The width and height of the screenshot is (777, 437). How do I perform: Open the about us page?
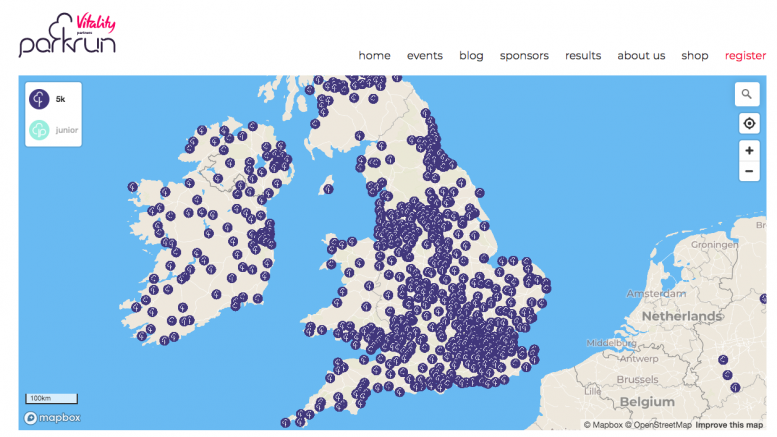point(641,56)
